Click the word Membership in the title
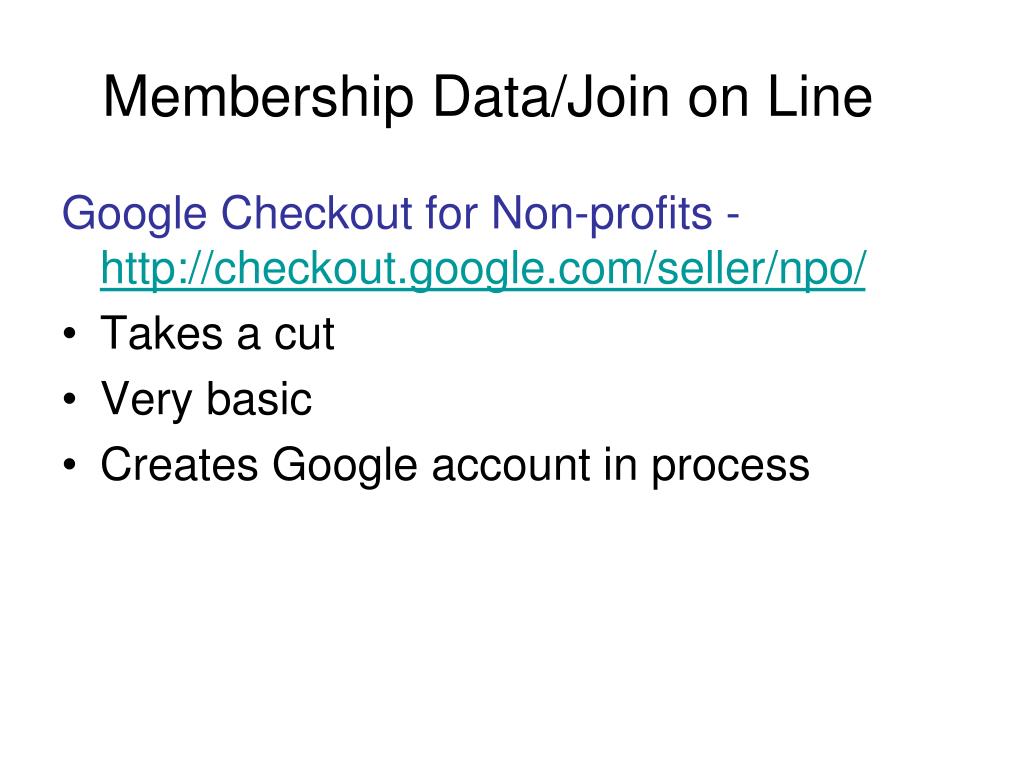The width and height of the screenshot is (1024, 768). point(259,97)
